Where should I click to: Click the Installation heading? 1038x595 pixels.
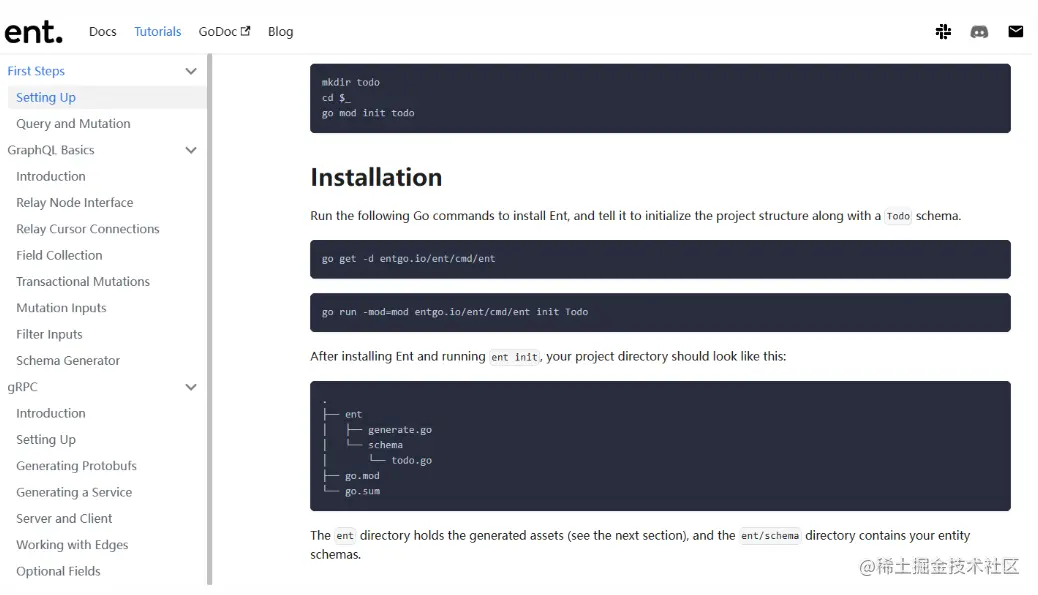pos(376,177)
